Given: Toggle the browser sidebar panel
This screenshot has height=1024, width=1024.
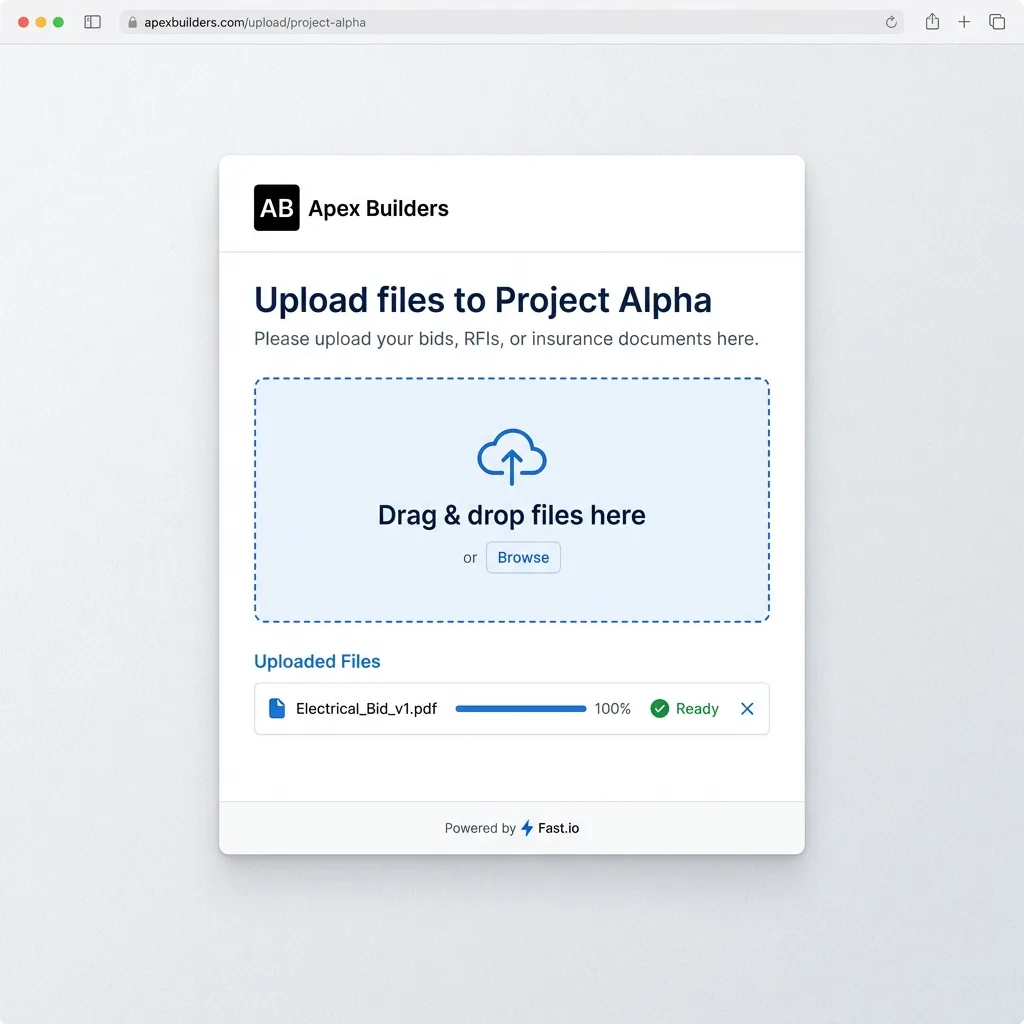Looking at the screenshot, I should pos(92,21).
